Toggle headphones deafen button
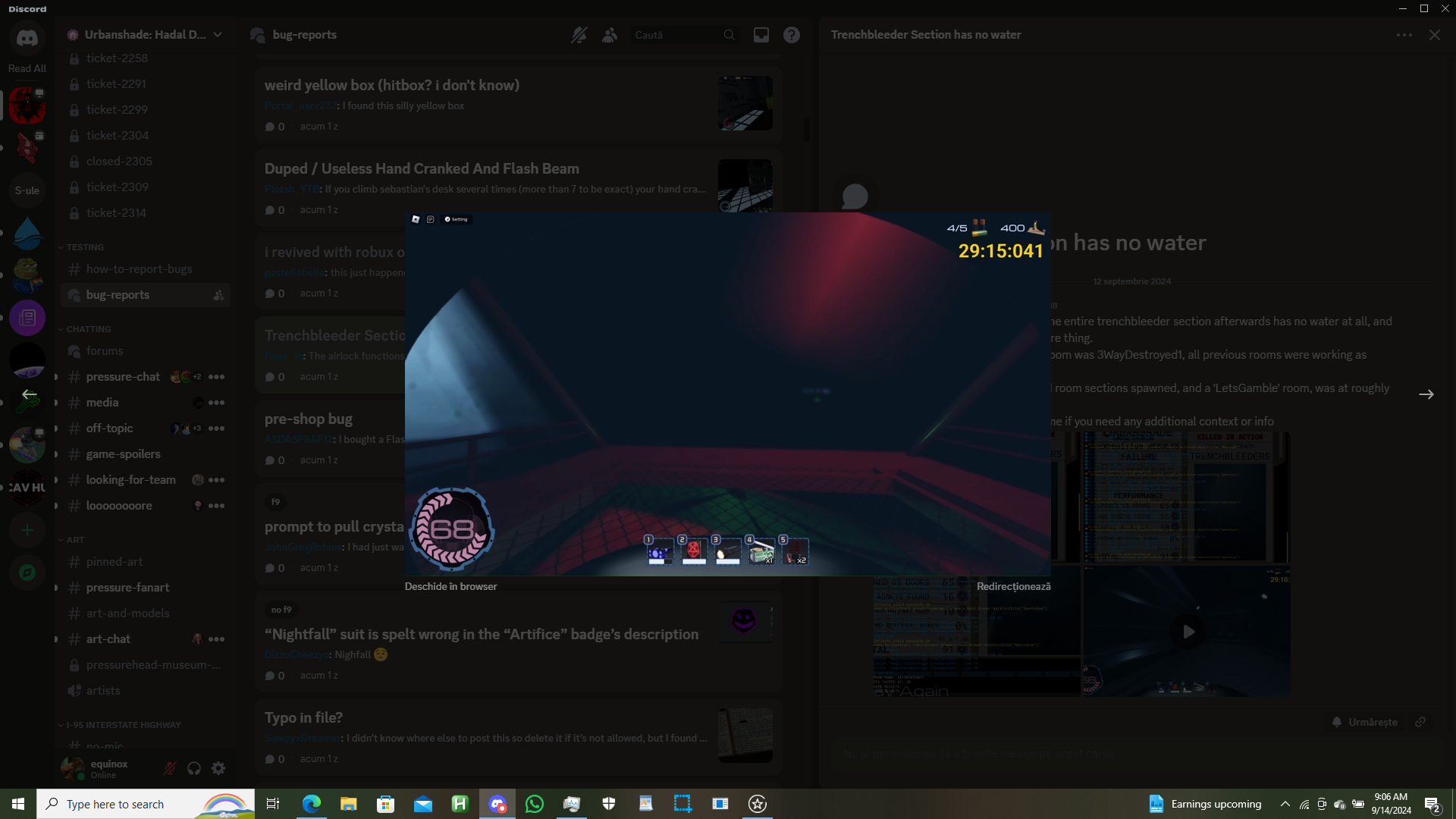 pos(194,768)
